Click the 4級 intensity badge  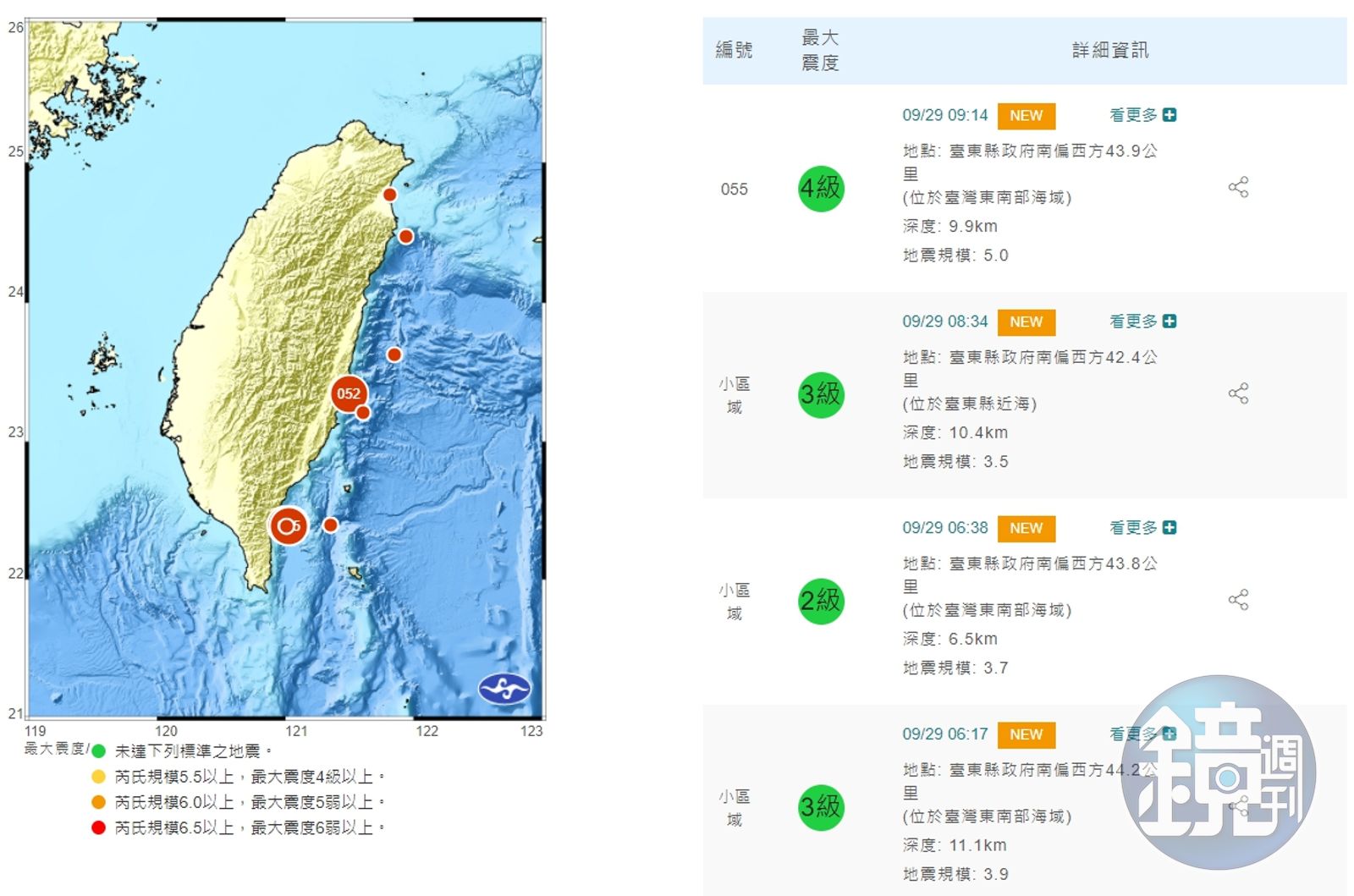(821, 189)
